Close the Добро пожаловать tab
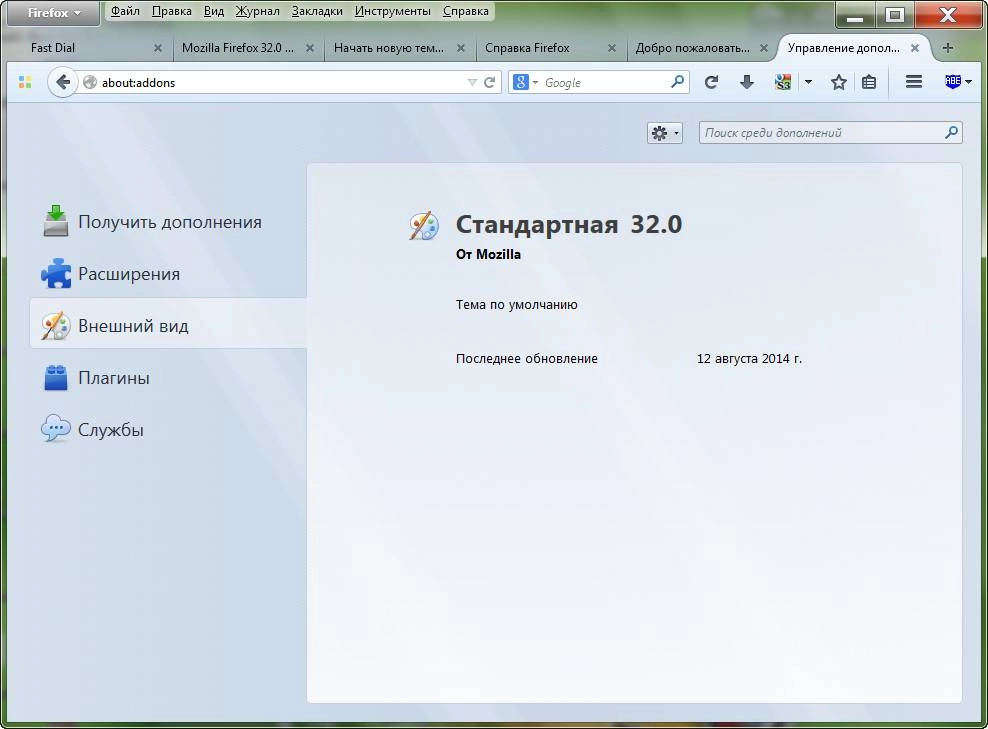Screen dimensions: 988x729 [x=764, y=48]
